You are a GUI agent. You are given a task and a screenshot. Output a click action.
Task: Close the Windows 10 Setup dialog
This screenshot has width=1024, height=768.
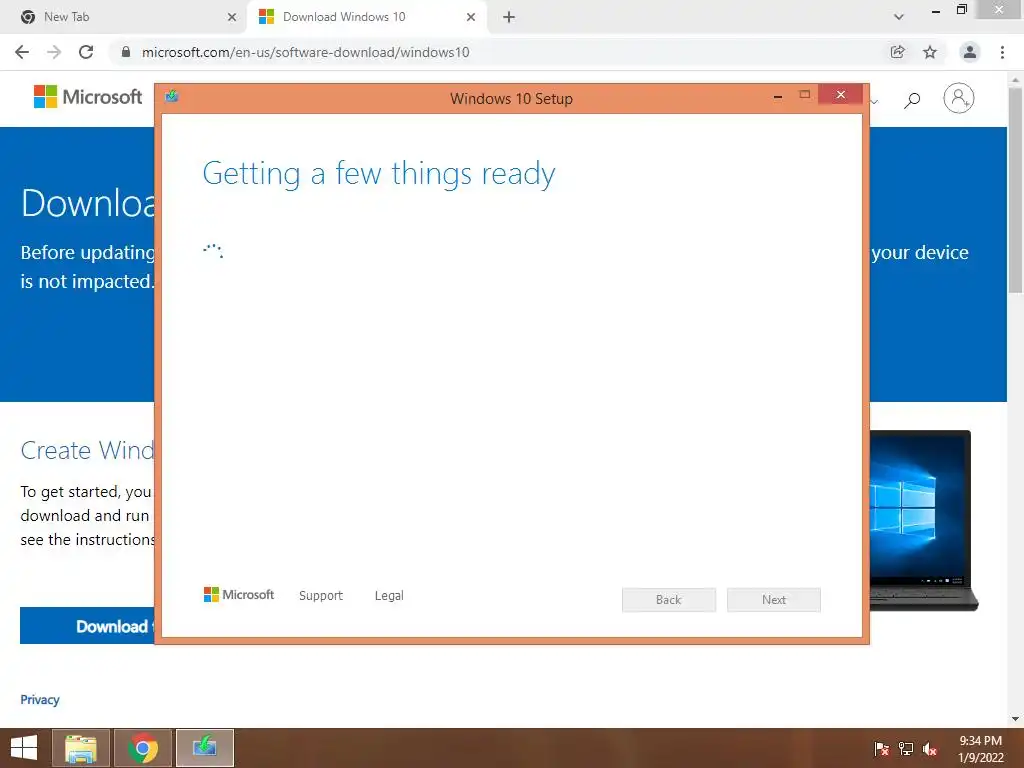click(840, 95)
